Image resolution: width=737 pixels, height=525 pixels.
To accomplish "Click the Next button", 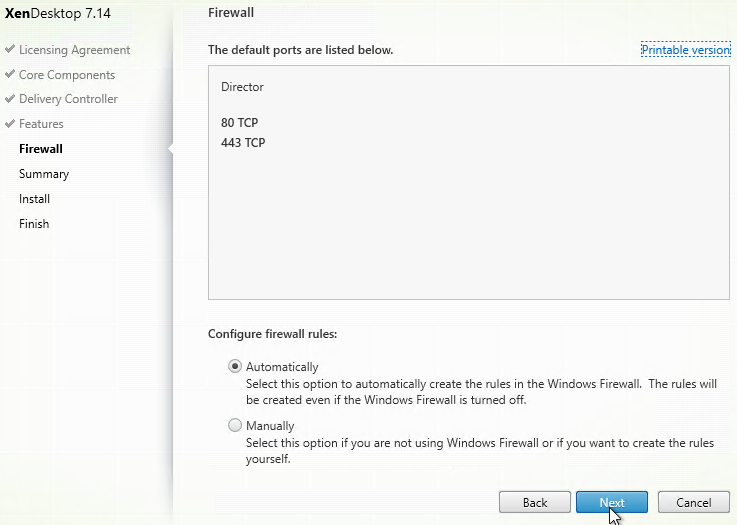I will (x=612, y=502).
